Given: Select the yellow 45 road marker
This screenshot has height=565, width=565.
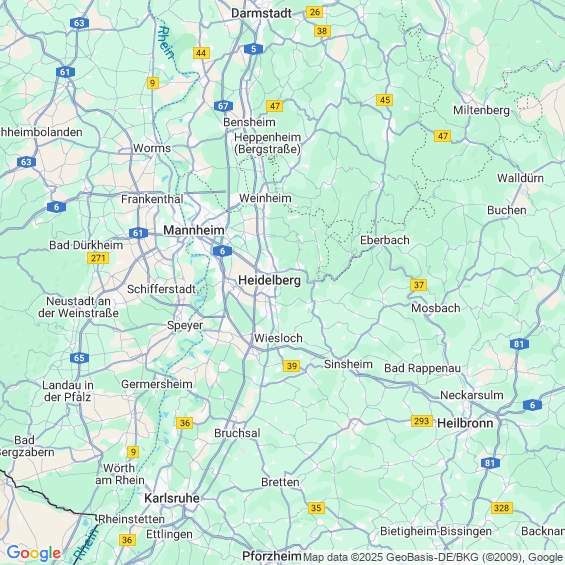Looking at the screenshot, I should point(384,100).
